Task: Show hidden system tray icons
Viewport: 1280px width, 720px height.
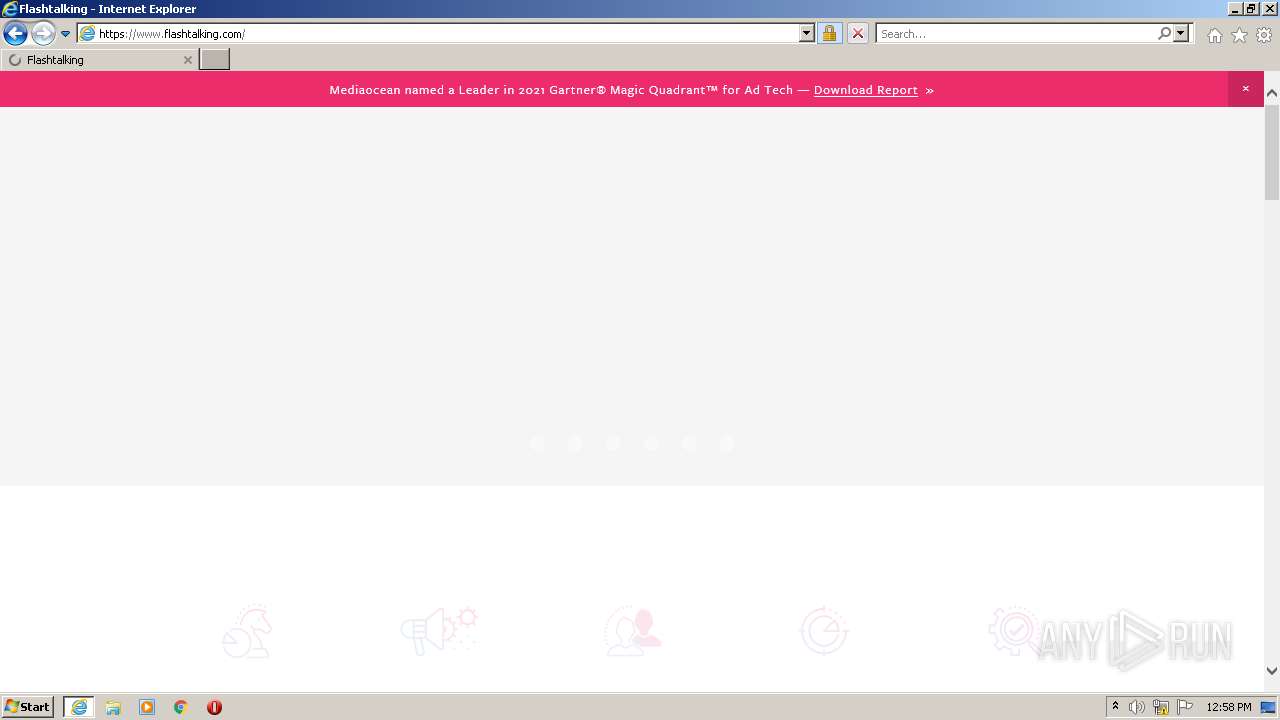Action: (x=1115, y=707)
